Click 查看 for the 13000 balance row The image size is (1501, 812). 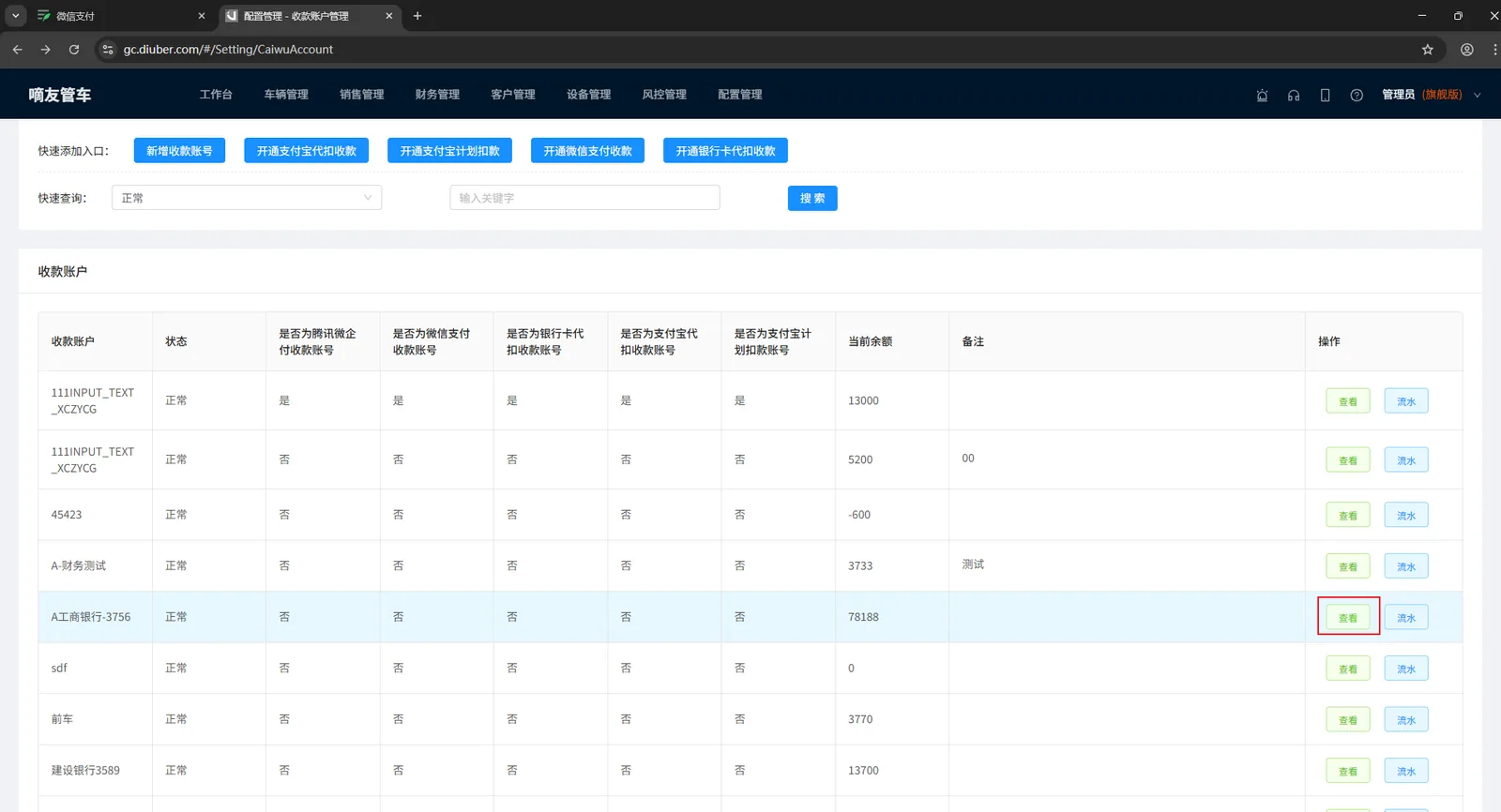tap(1348, 401)
